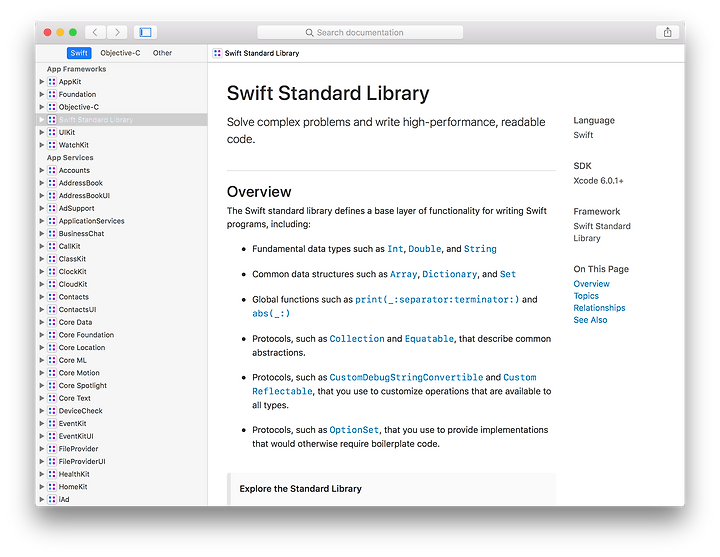Click the Core Spotlight framework icon
This screenshot has height=557, width=720.
(52, 386)
